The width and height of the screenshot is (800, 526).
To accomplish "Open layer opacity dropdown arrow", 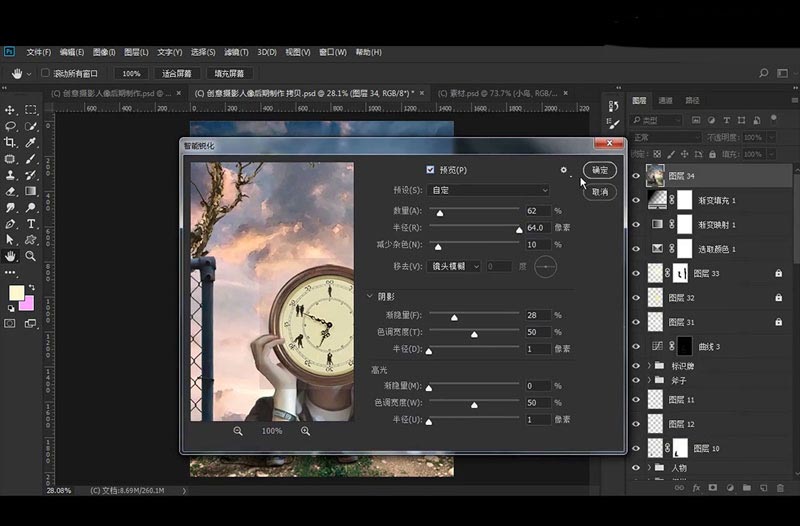I will 771,137.
